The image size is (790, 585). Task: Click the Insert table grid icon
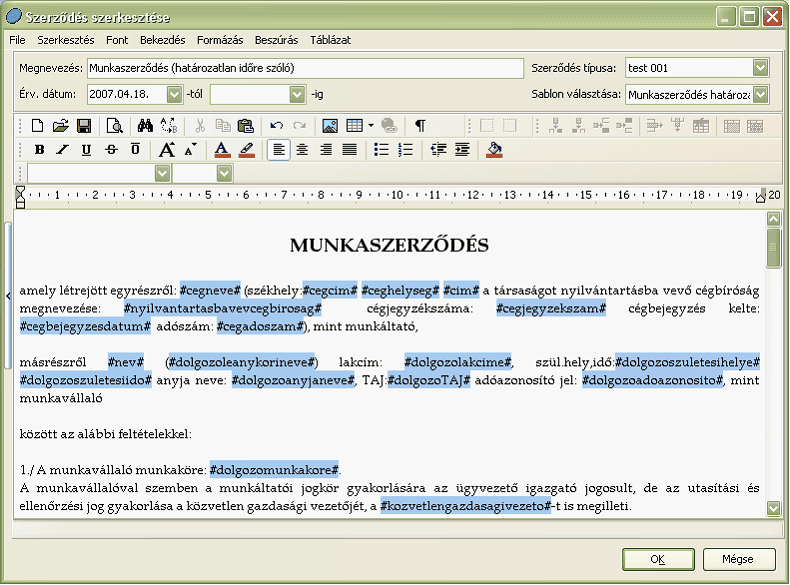pos(354,125)
